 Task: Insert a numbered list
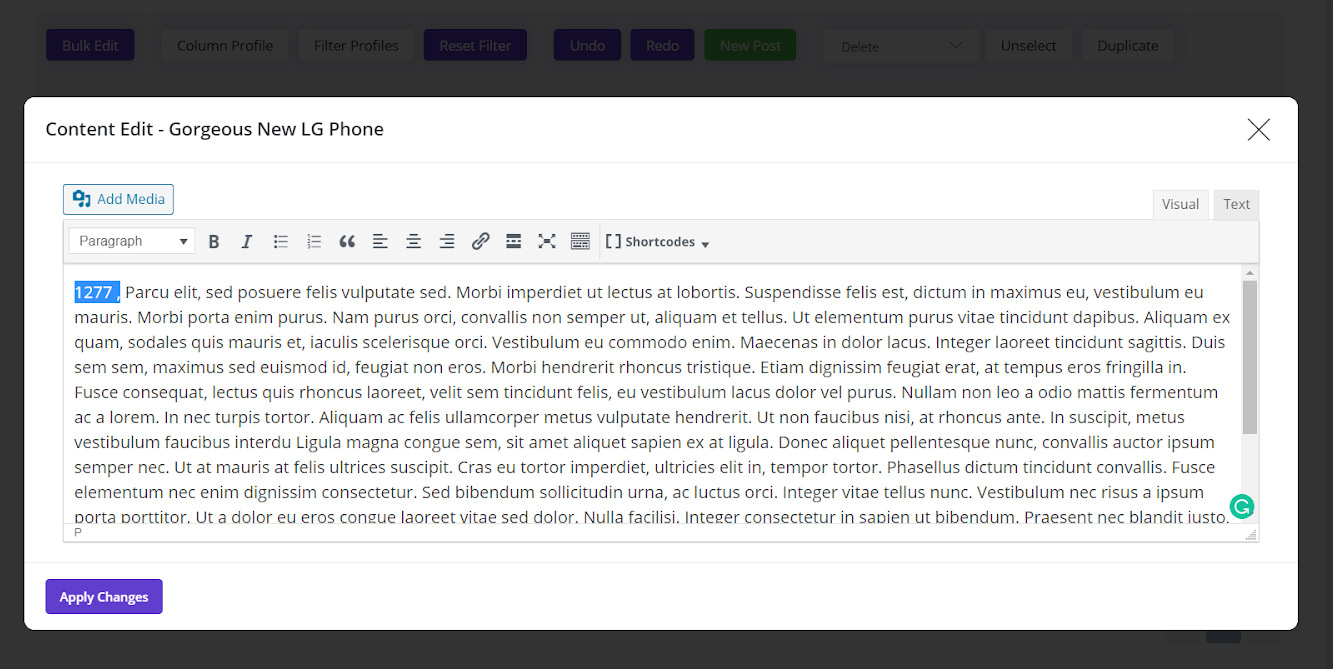click(x=314, y=241)
